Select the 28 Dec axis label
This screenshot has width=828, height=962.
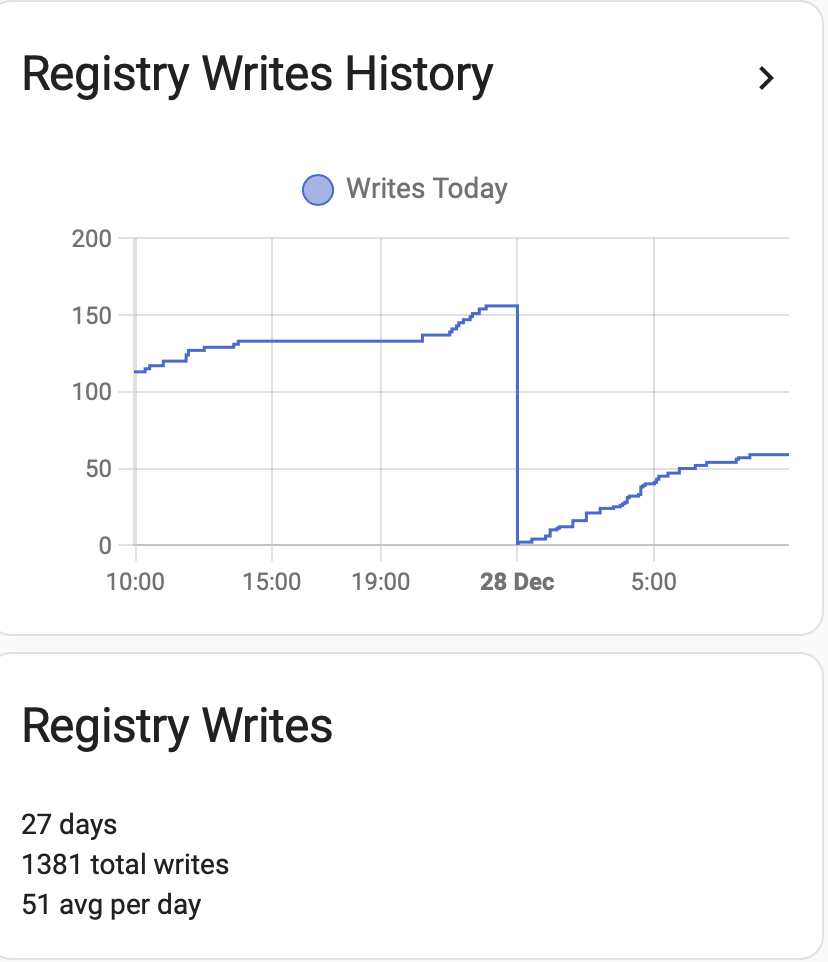tap(517, 582)
